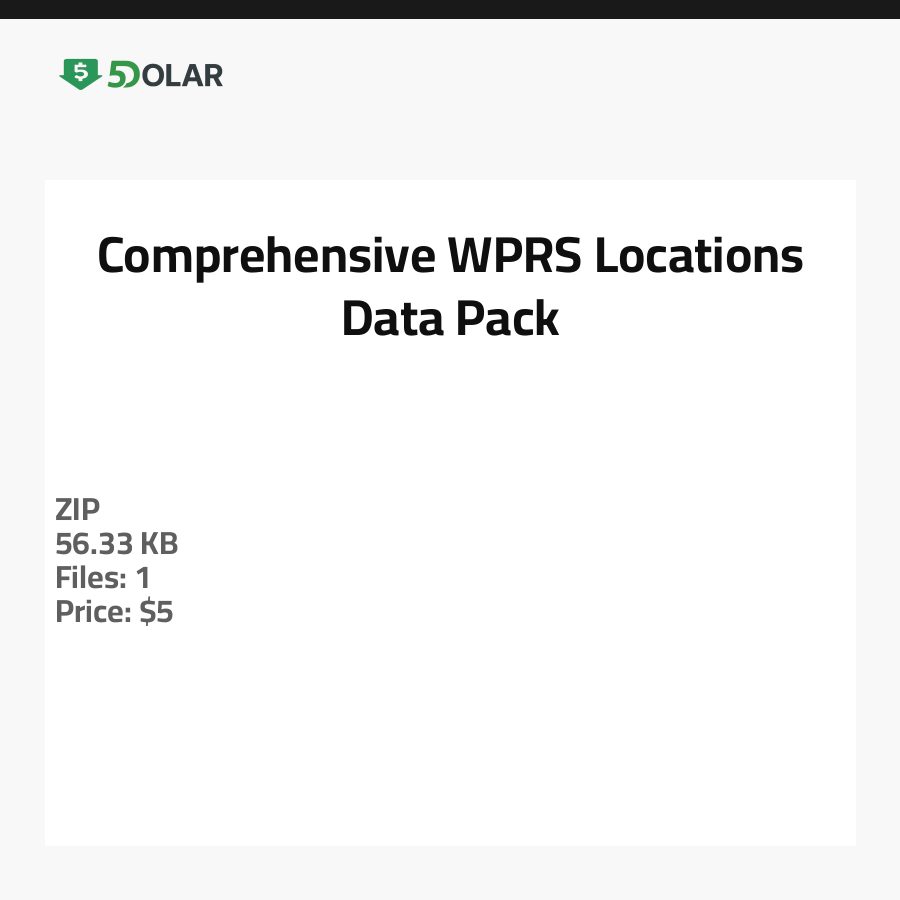The image size is (900, 900).
Task: Click the dark bar at the top
Action: point(450,9)
